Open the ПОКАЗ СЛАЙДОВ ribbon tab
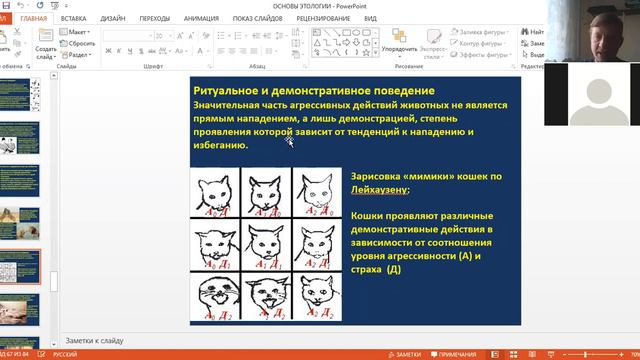Image resolution: width=640 pixels, height=360 pixels. click(258, 18)
